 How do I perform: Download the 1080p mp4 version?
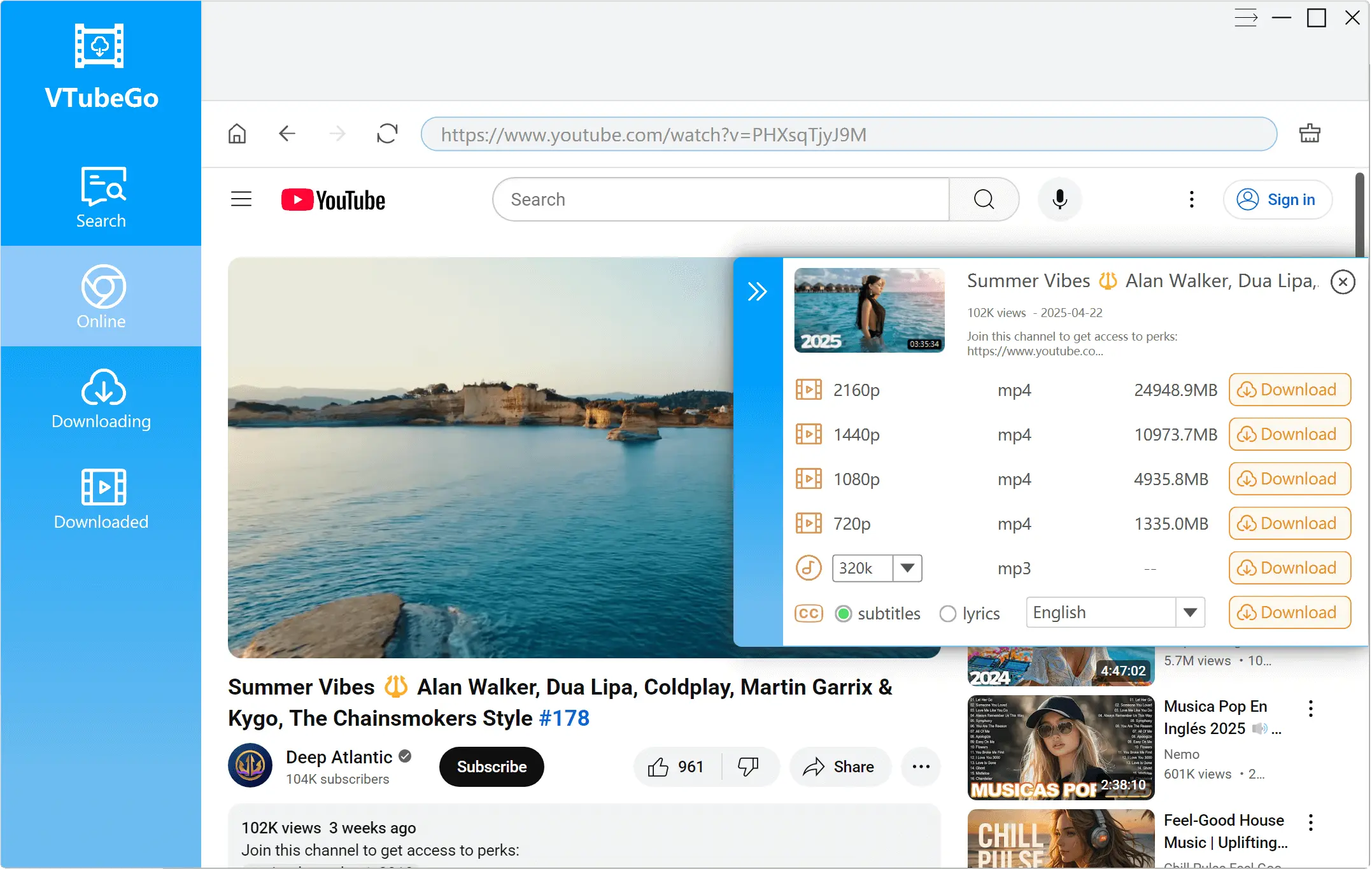coord(1289,479)
